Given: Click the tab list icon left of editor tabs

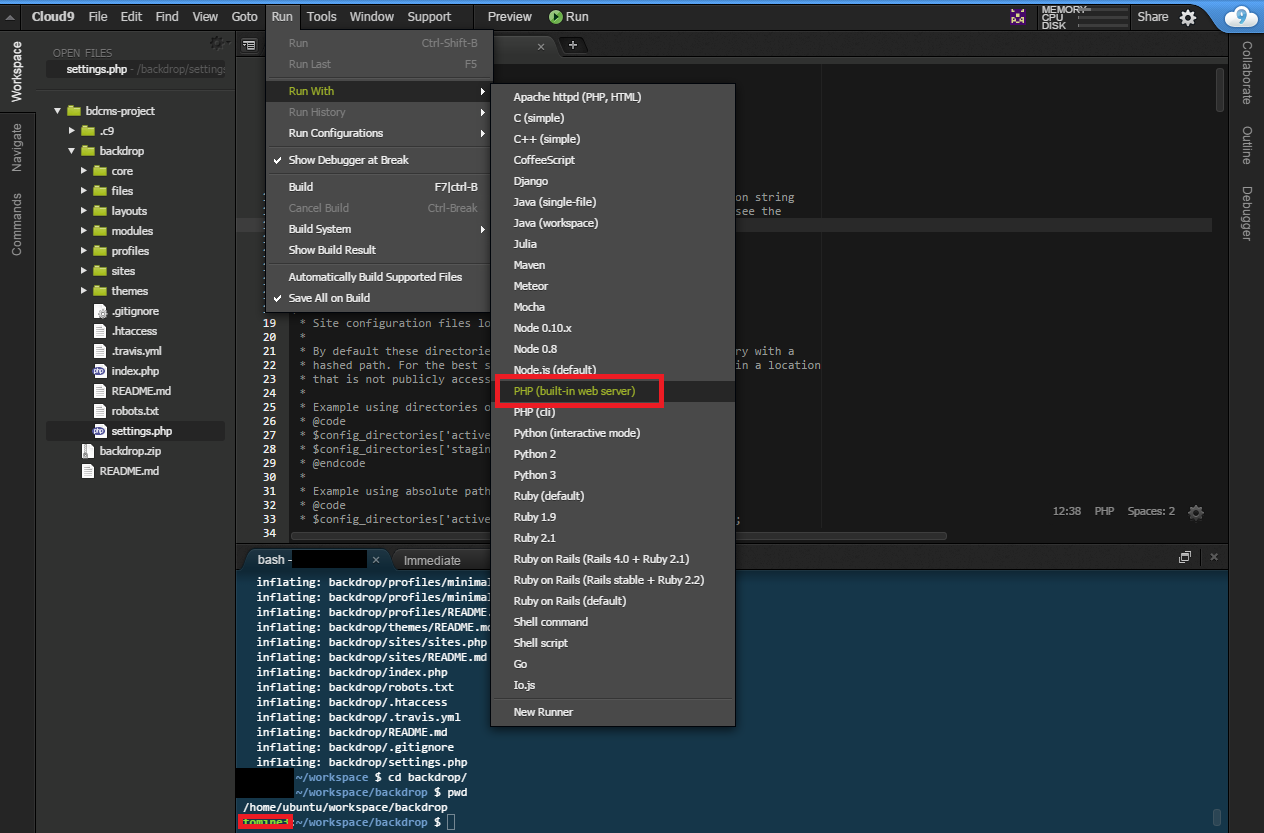Looking at the screenshot, I should tap(249, 45).
